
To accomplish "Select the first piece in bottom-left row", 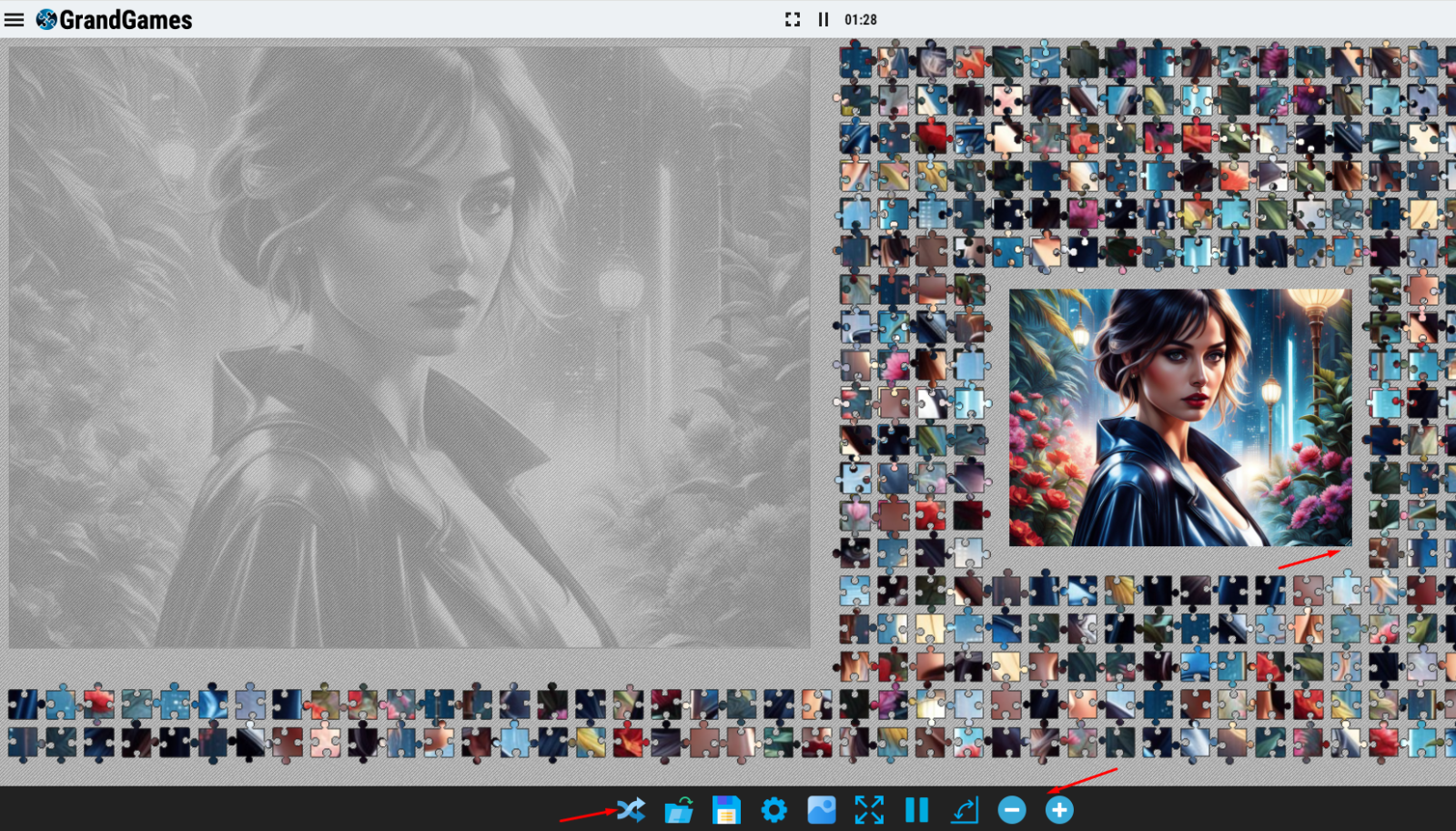I will click(x=23, y=704).
